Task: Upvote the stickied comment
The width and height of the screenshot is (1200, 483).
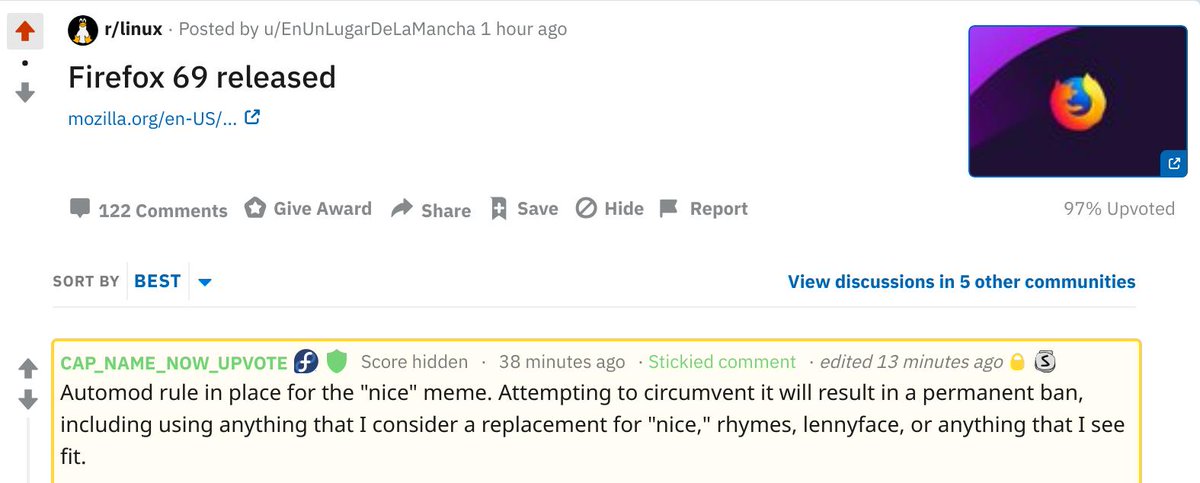Action: 27,368
